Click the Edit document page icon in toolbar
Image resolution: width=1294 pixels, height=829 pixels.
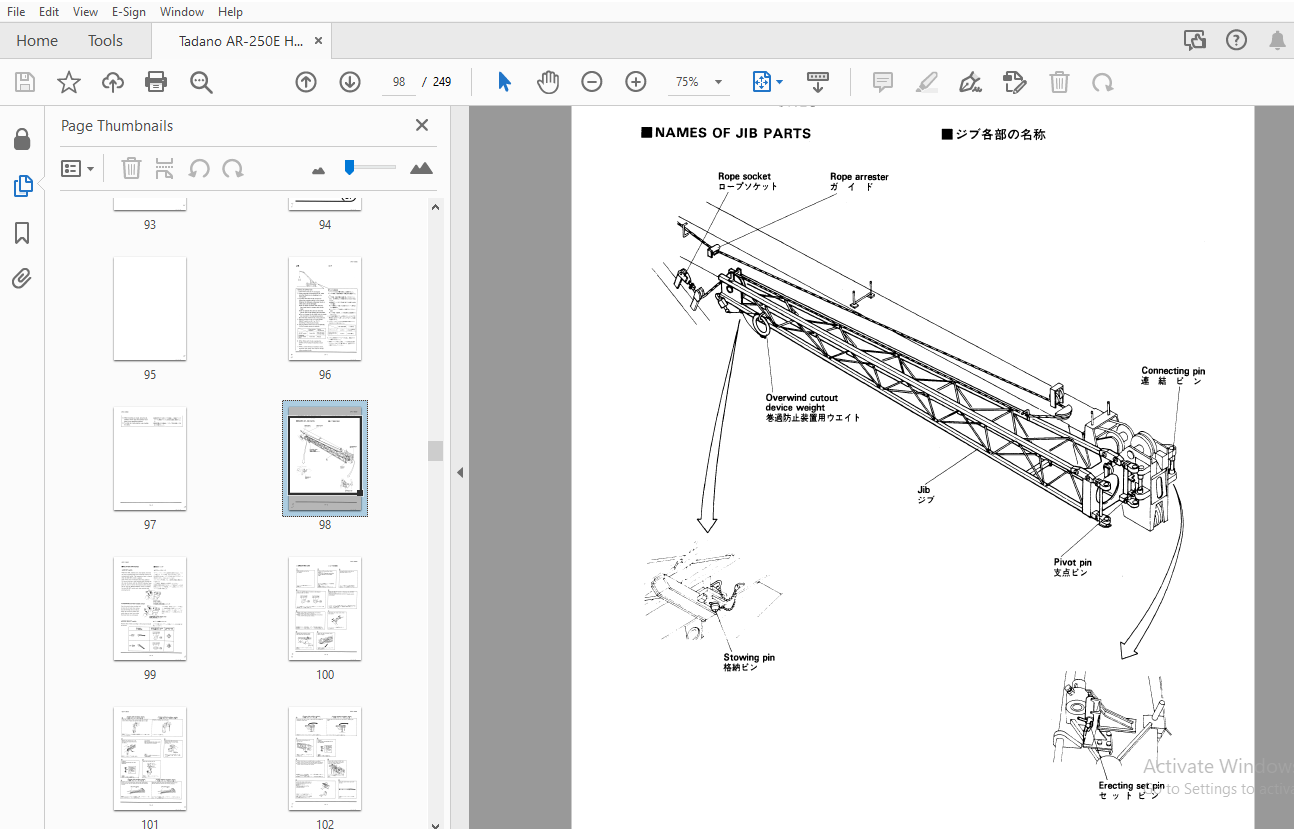[1014, 82]
